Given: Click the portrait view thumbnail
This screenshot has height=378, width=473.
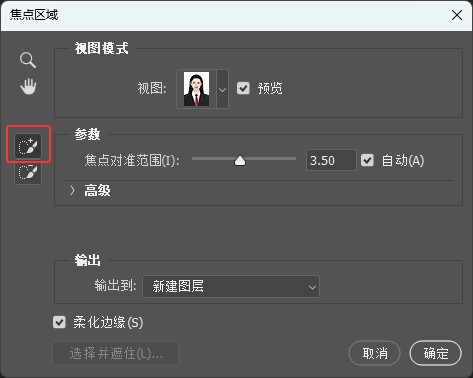Looking at the screenshot, I should (x=196, y=89).
